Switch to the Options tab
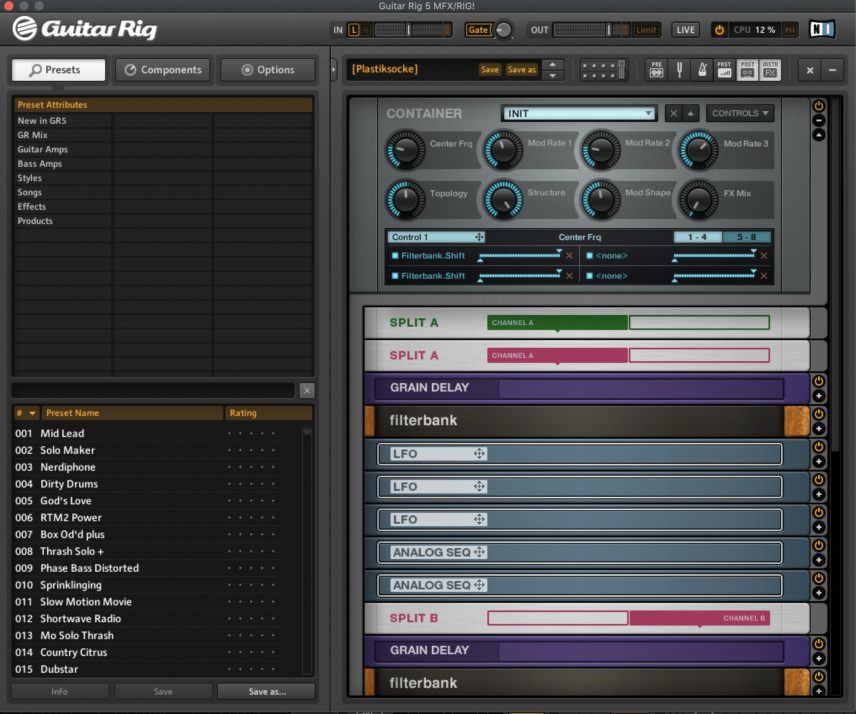 point(268,70)
